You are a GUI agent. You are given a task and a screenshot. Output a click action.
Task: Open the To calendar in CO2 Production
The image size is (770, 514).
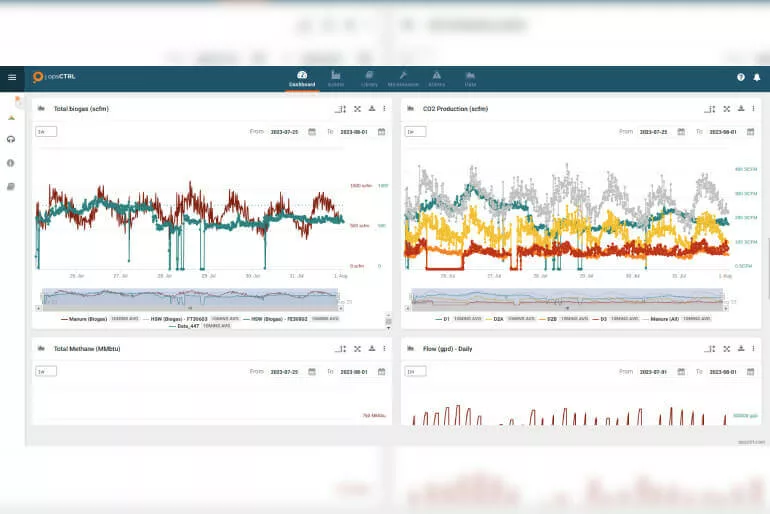point(750,132)
